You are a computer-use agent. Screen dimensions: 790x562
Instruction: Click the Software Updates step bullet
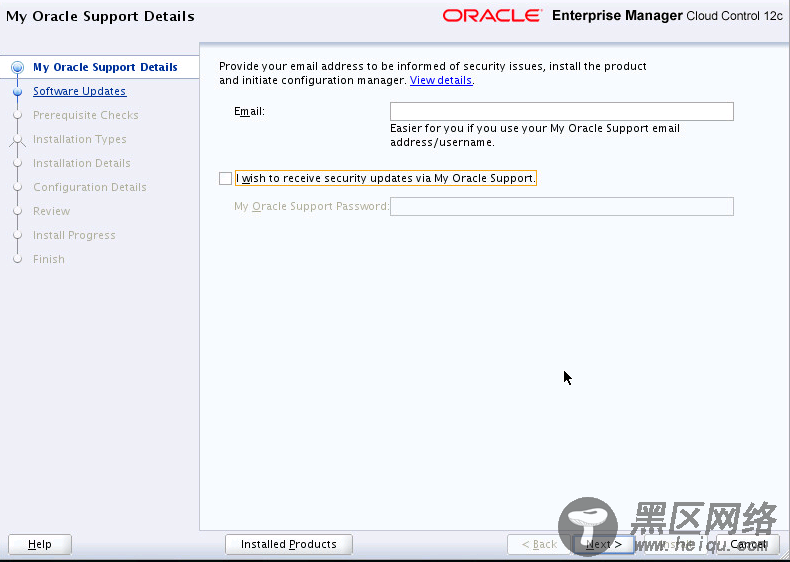[x=18, y=92]
